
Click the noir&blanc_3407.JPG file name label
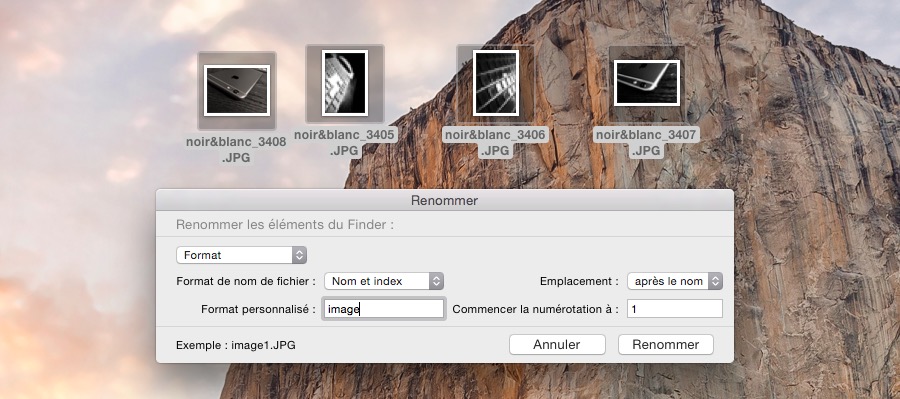pyautogui.click(x=647, y=142)
